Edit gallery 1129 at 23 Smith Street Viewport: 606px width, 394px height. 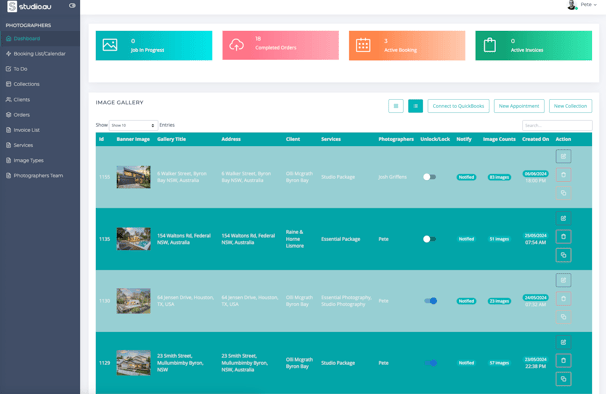pos(563,342)
